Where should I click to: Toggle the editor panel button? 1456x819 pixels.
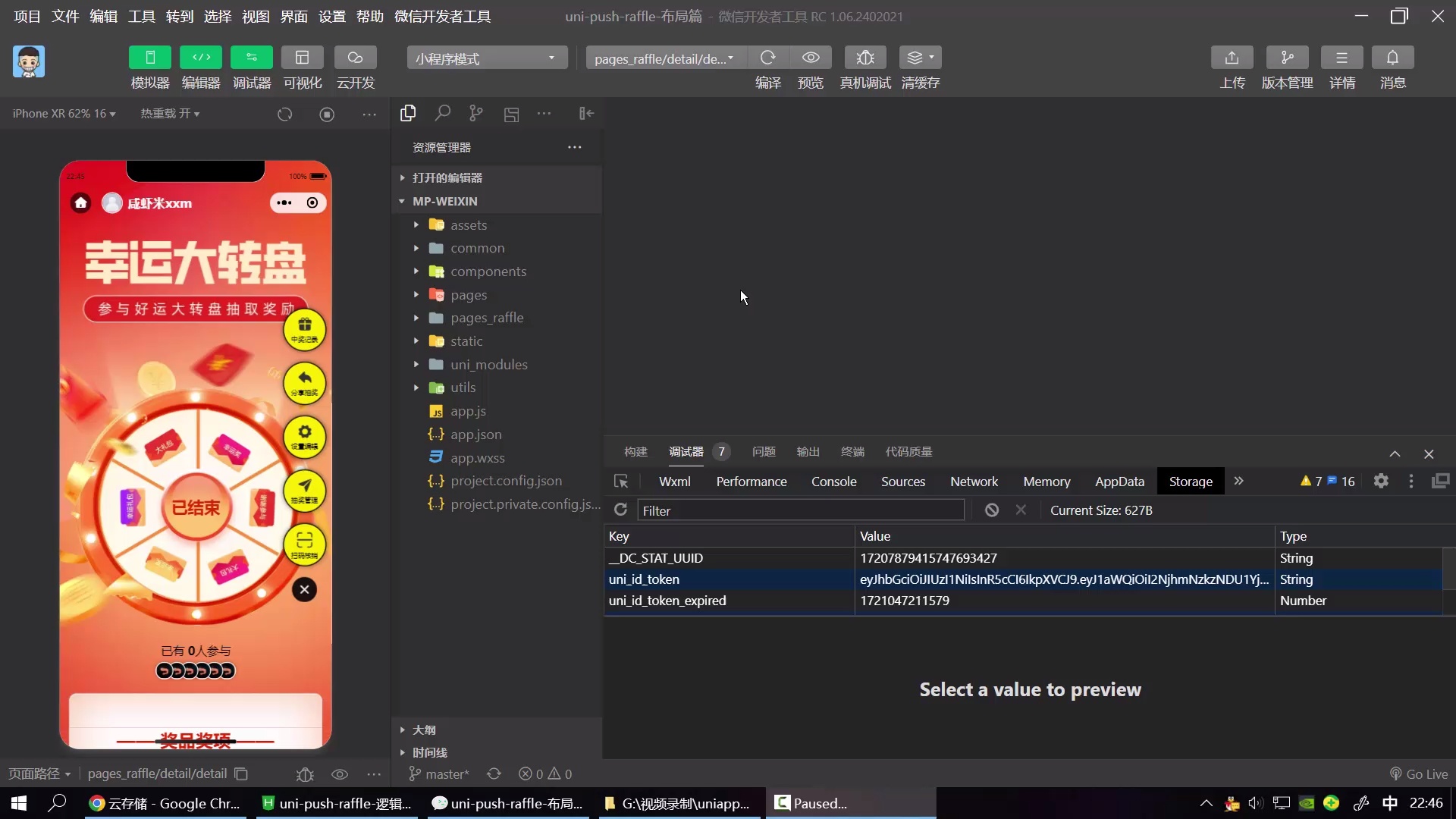[201, 58]
